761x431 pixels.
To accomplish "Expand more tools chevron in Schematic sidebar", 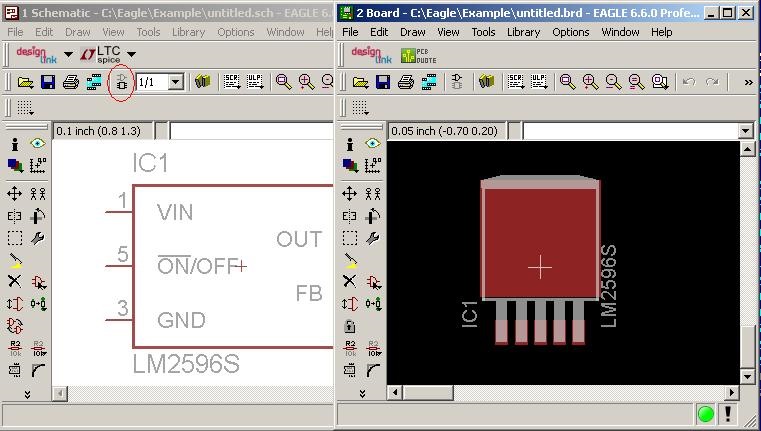I will [27, 394].
